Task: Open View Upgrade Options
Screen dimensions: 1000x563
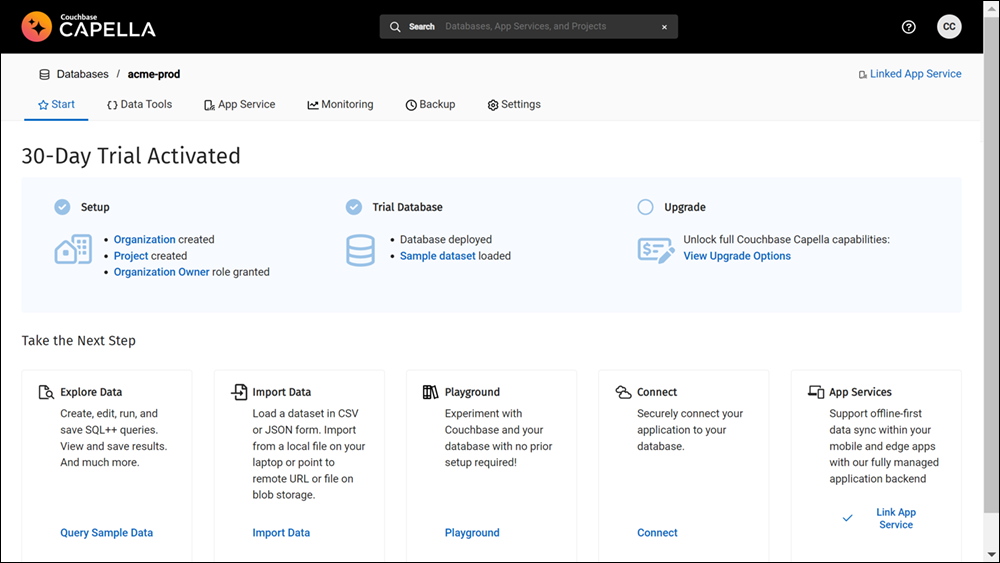Action: pyautogui.click(x=737, y=256)
